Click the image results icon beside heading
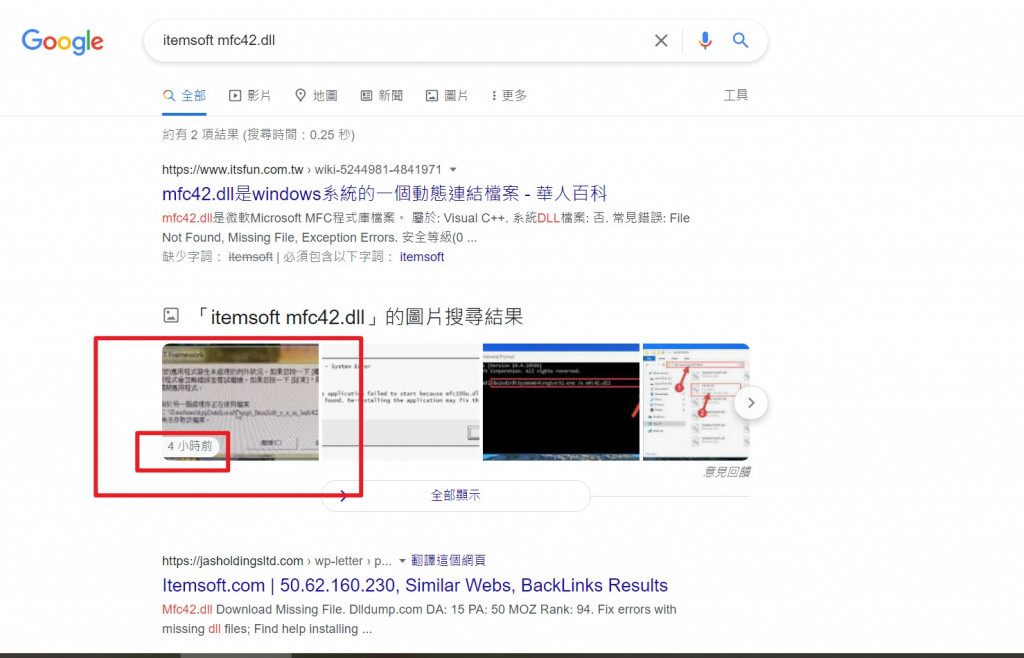 pos(170,316)
